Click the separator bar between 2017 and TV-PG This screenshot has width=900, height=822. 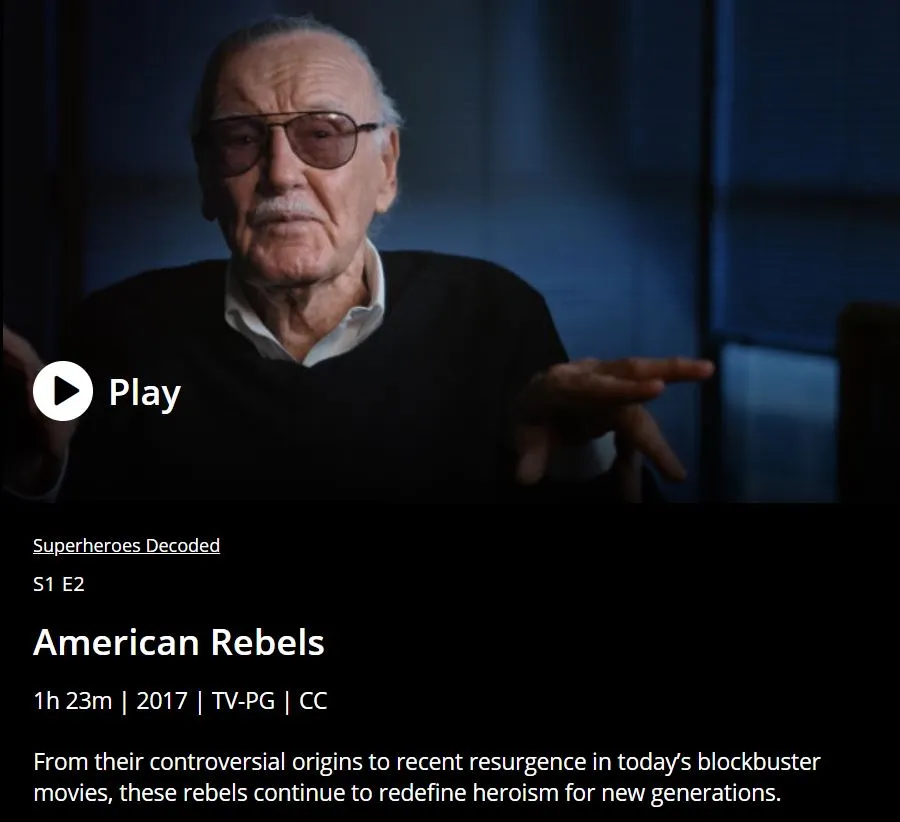(x=200, y=701)
